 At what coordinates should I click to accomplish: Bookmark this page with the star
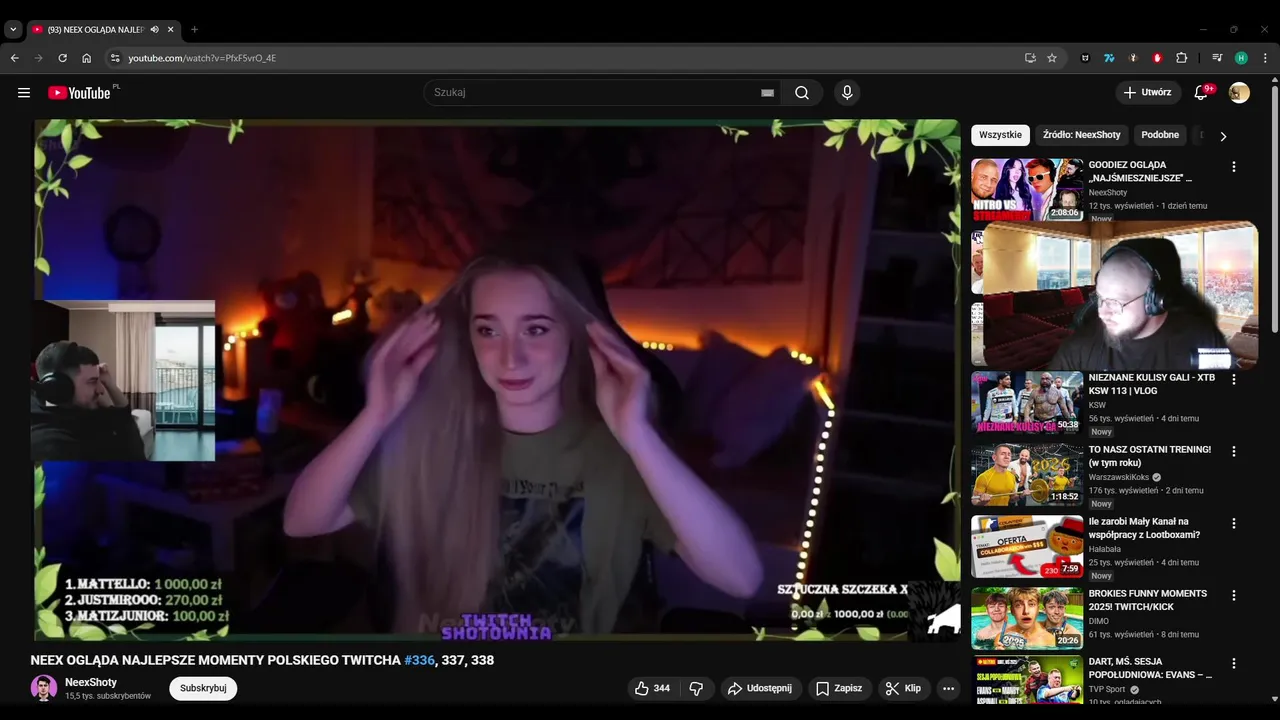[1052, 58]
